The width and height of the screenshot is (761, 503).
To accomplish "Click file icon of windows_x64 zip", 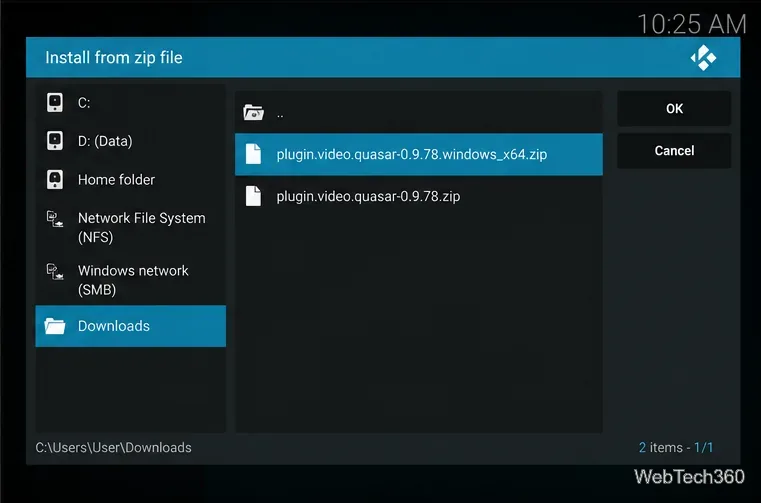I will pyautogui.click(x=253, y=154).
